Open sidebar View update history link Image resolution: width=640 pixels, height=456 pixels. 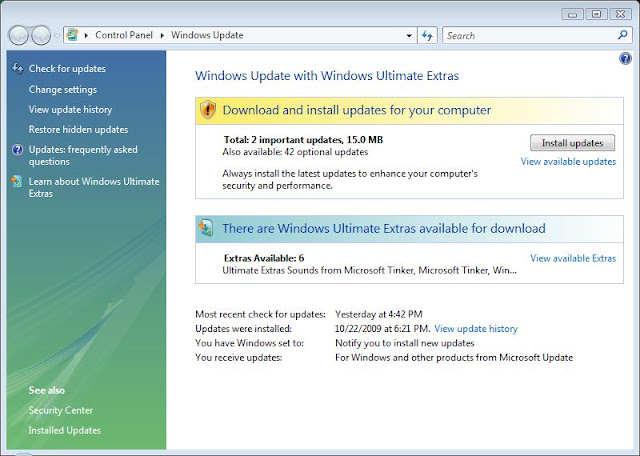click(70, 109)
